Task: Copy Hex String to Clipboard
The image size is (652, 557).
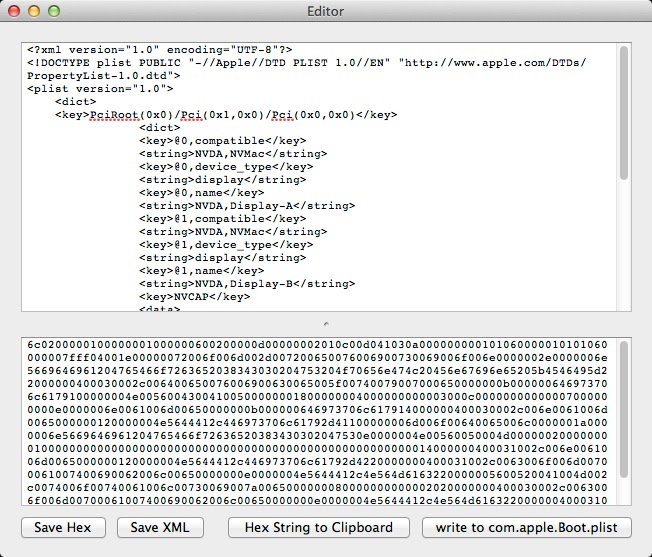Action: pos(319,527)
